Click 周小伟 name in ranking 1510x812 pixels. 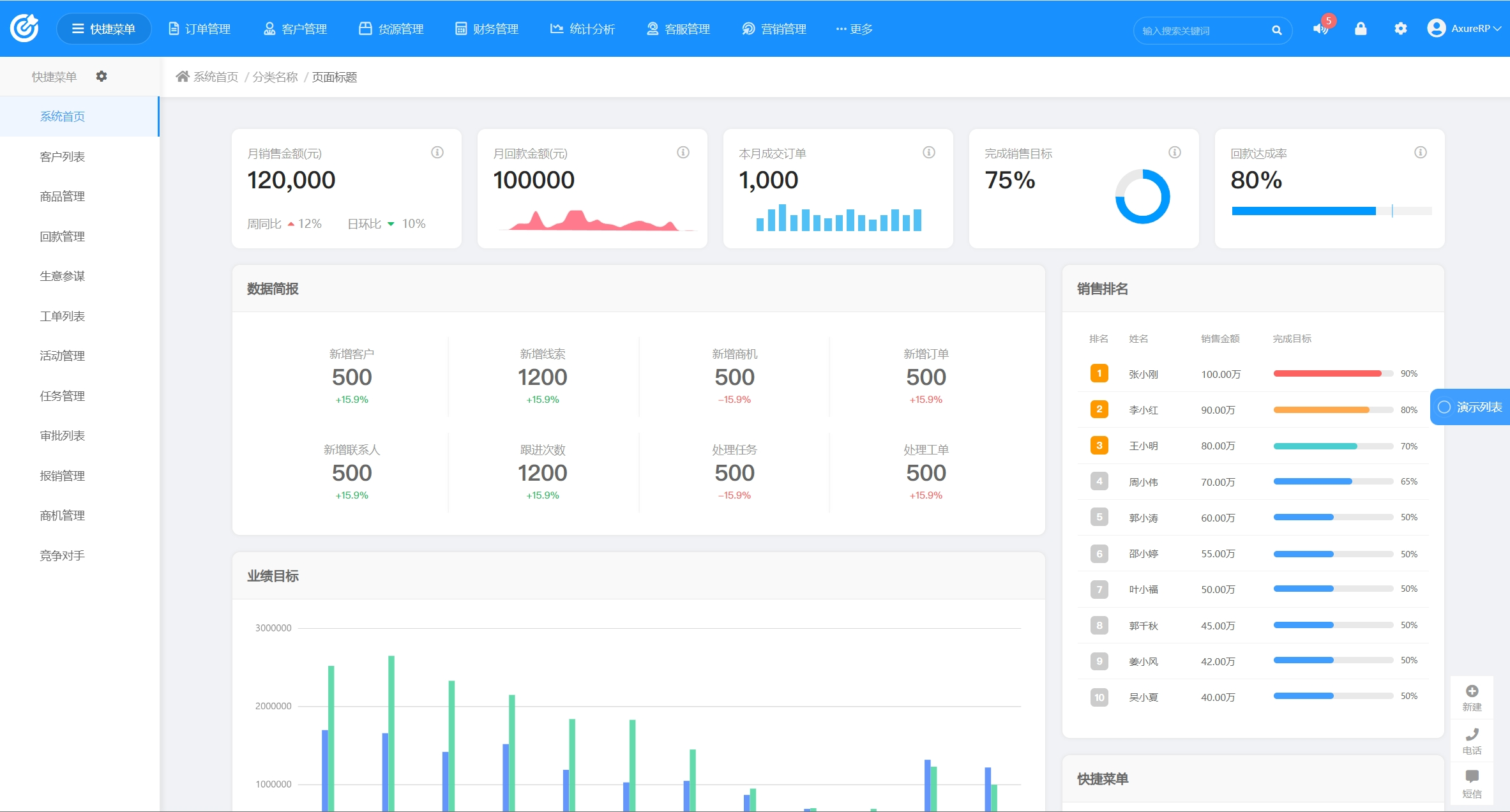click(1143, 482)
